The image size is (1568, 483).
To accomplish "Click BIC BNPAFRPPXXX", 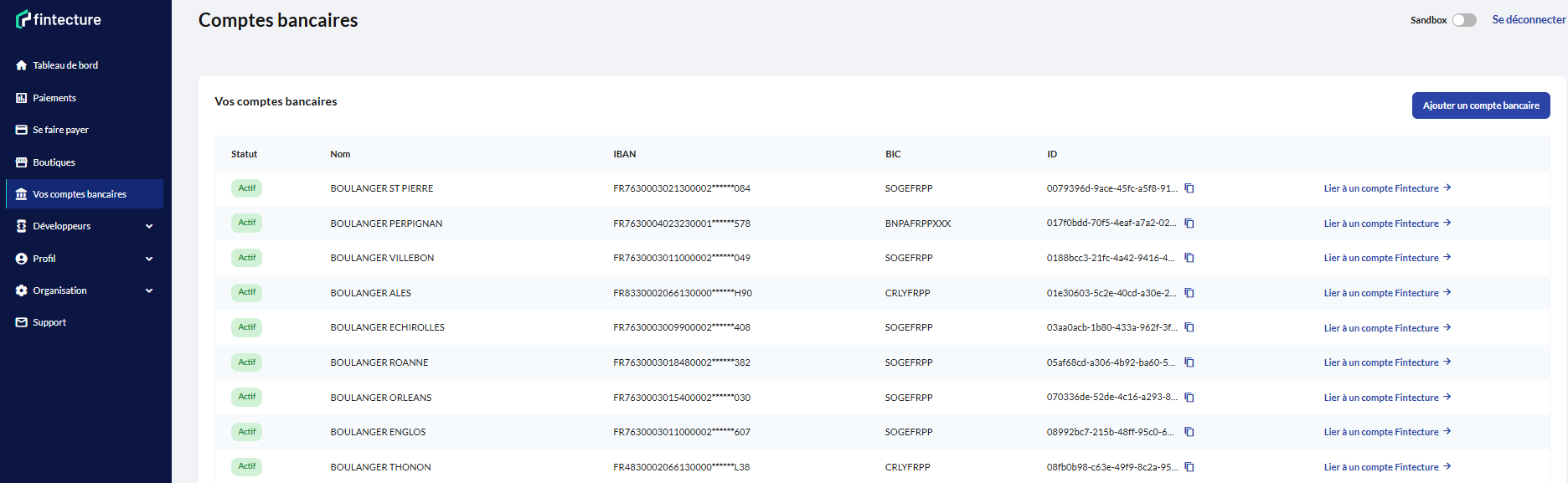I will [x=918, y=224].
